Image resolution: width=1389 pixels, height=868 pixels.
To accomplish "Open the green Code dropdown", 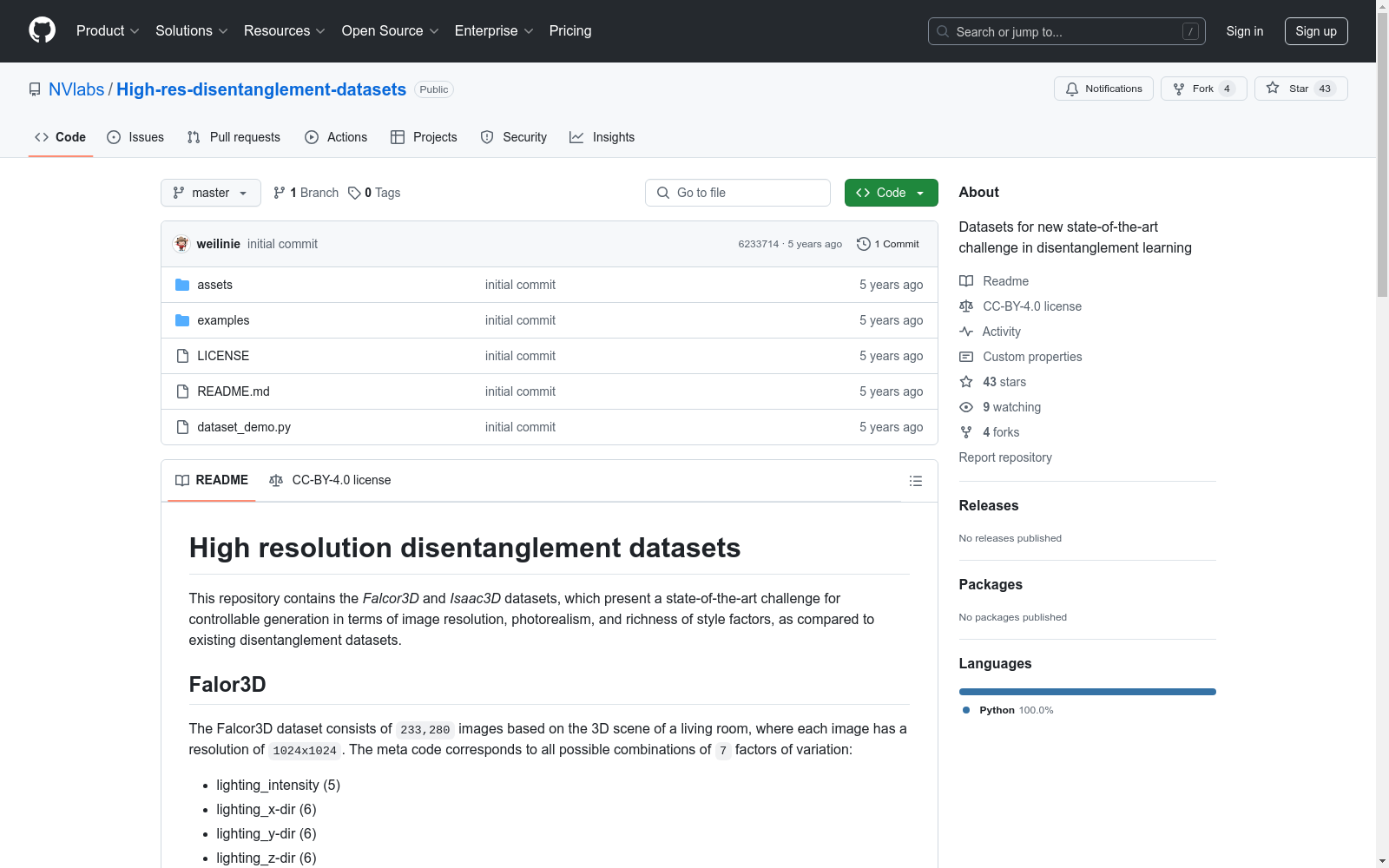I will click(891, 193).
